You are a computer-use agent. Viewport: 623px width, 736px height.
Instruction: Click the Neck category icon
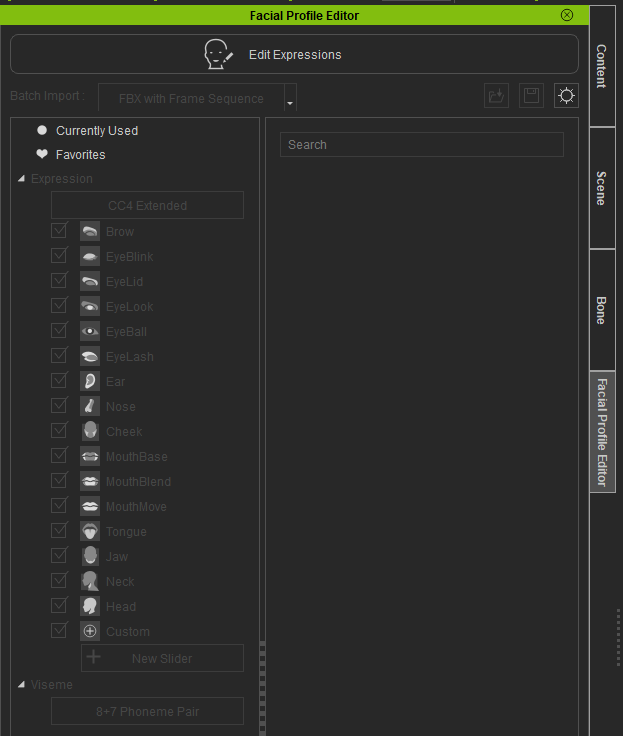pos(90,581)
